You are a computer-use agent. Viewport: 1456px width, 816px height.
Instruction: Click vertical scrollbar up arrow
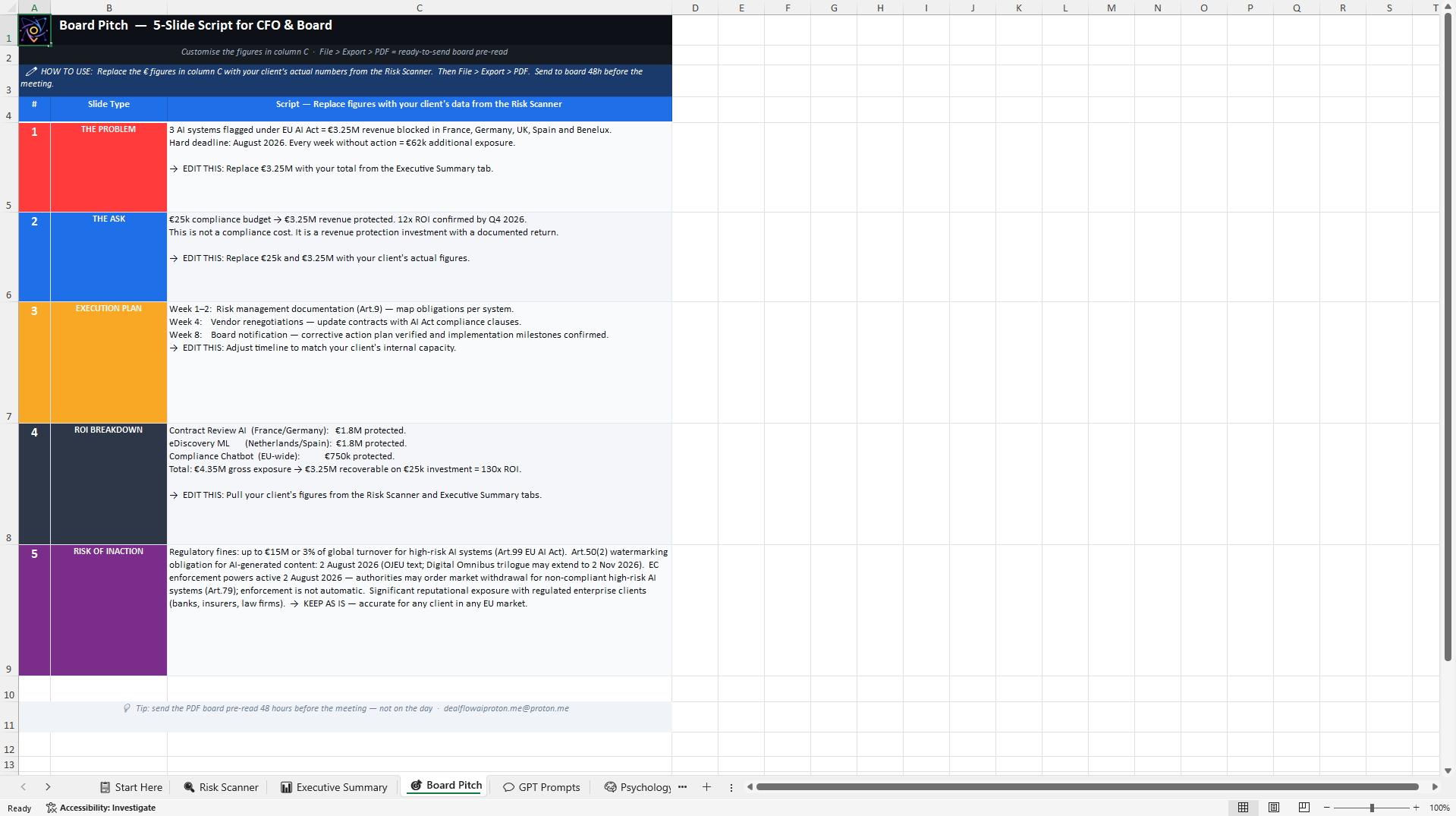pyautogui.click(x=1448, y=8)
